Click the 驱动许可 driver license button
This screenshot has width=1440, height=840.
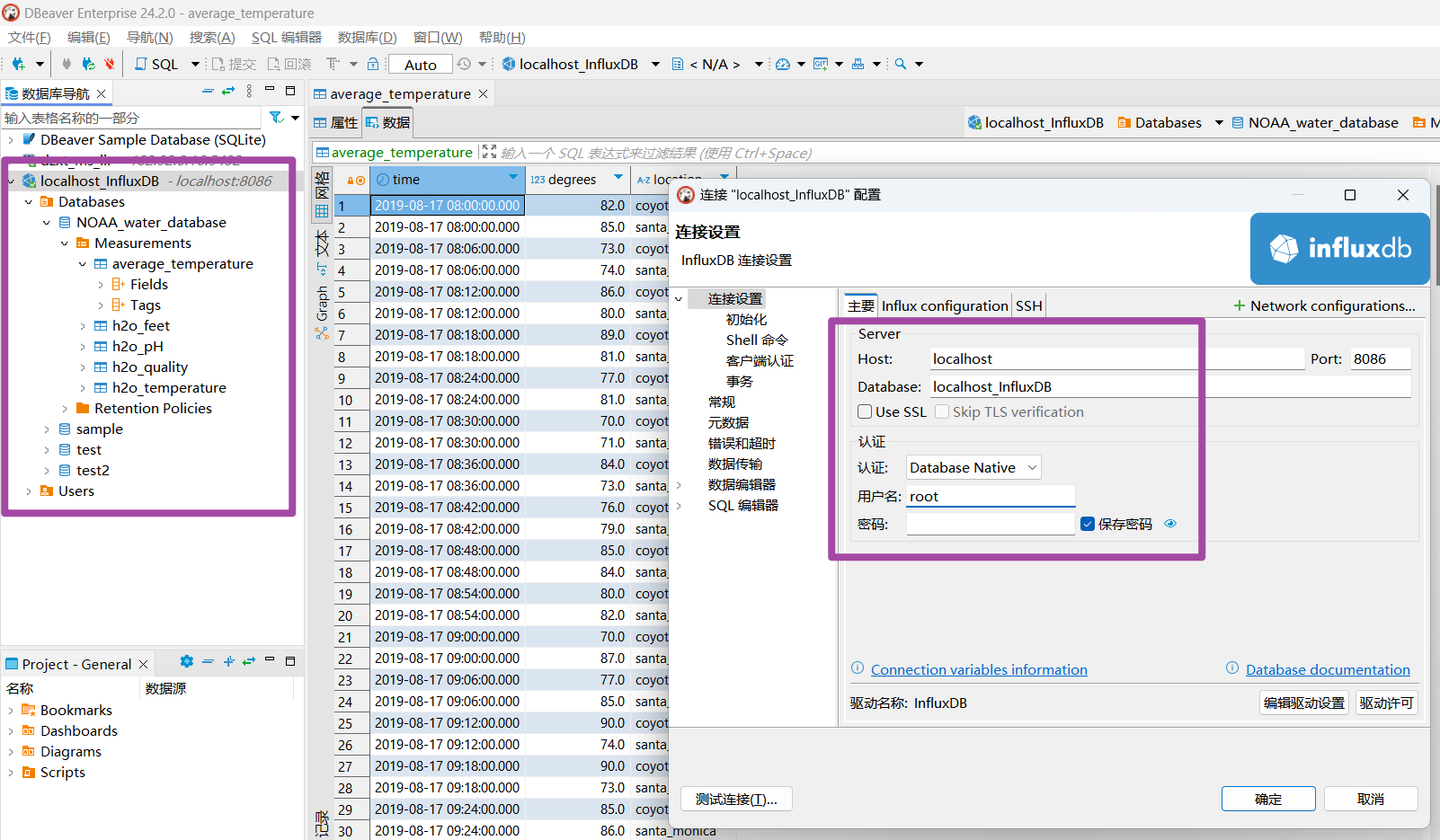1386,703
